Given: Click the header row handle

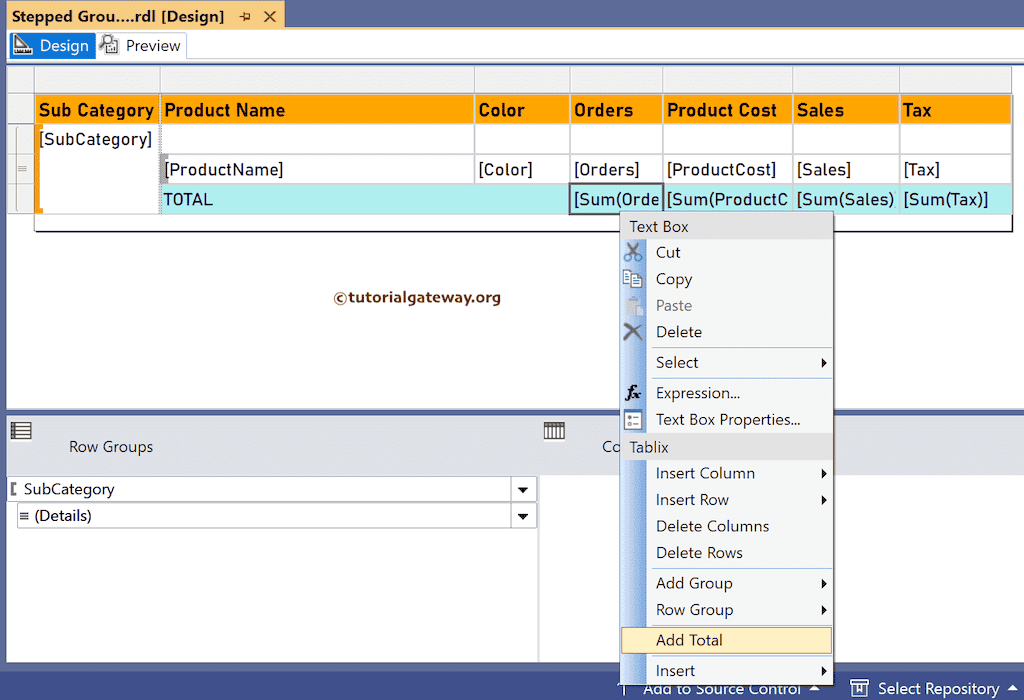Looking at the screenshot, I should [x=21, y=110].
